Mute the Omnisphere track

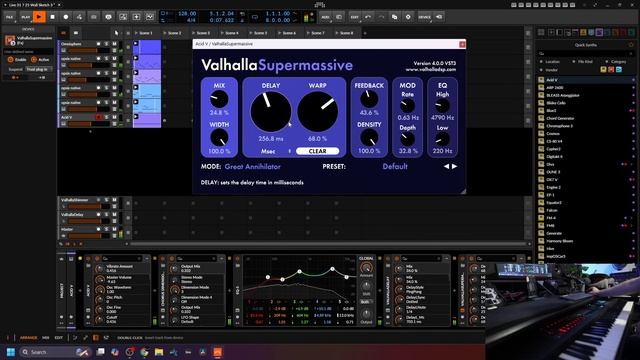point(114,44)
